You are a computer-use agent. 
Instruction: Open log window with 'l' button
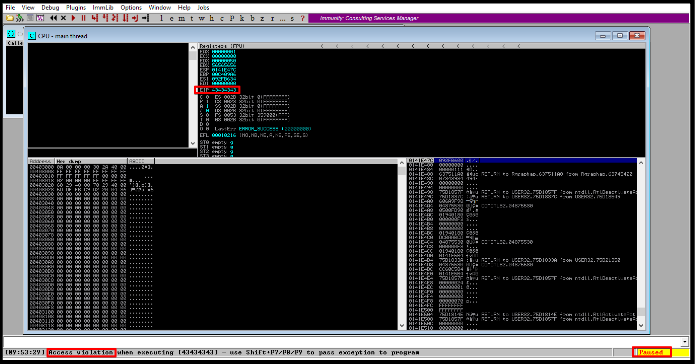pos(161,18)
